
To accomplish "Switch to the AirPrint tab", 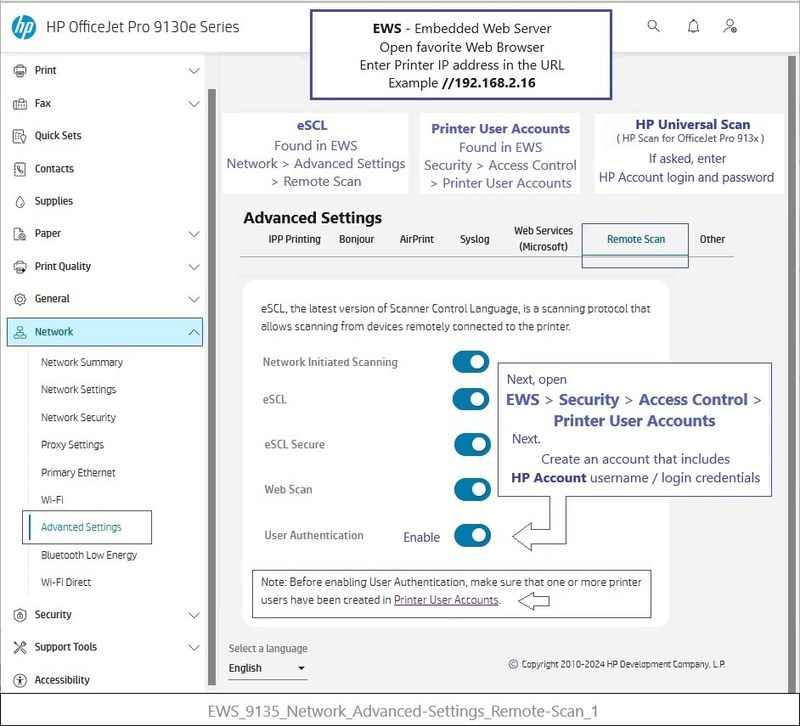I will [416, 240].
